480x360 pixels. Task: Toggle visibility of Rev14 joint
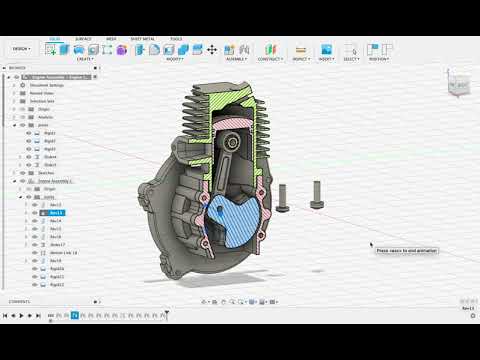pyautogui.click(x=35, y=221)
